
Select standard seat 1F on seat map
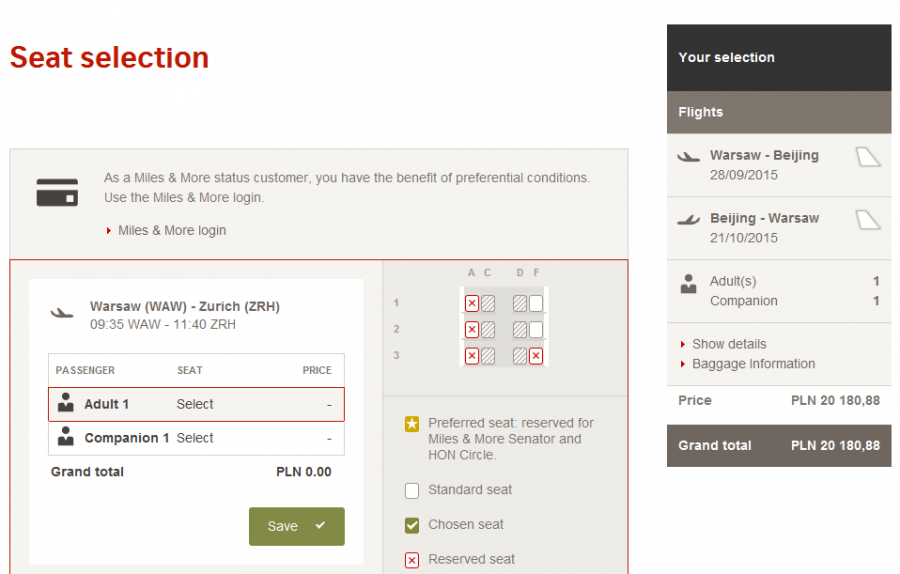pos(536,303)
